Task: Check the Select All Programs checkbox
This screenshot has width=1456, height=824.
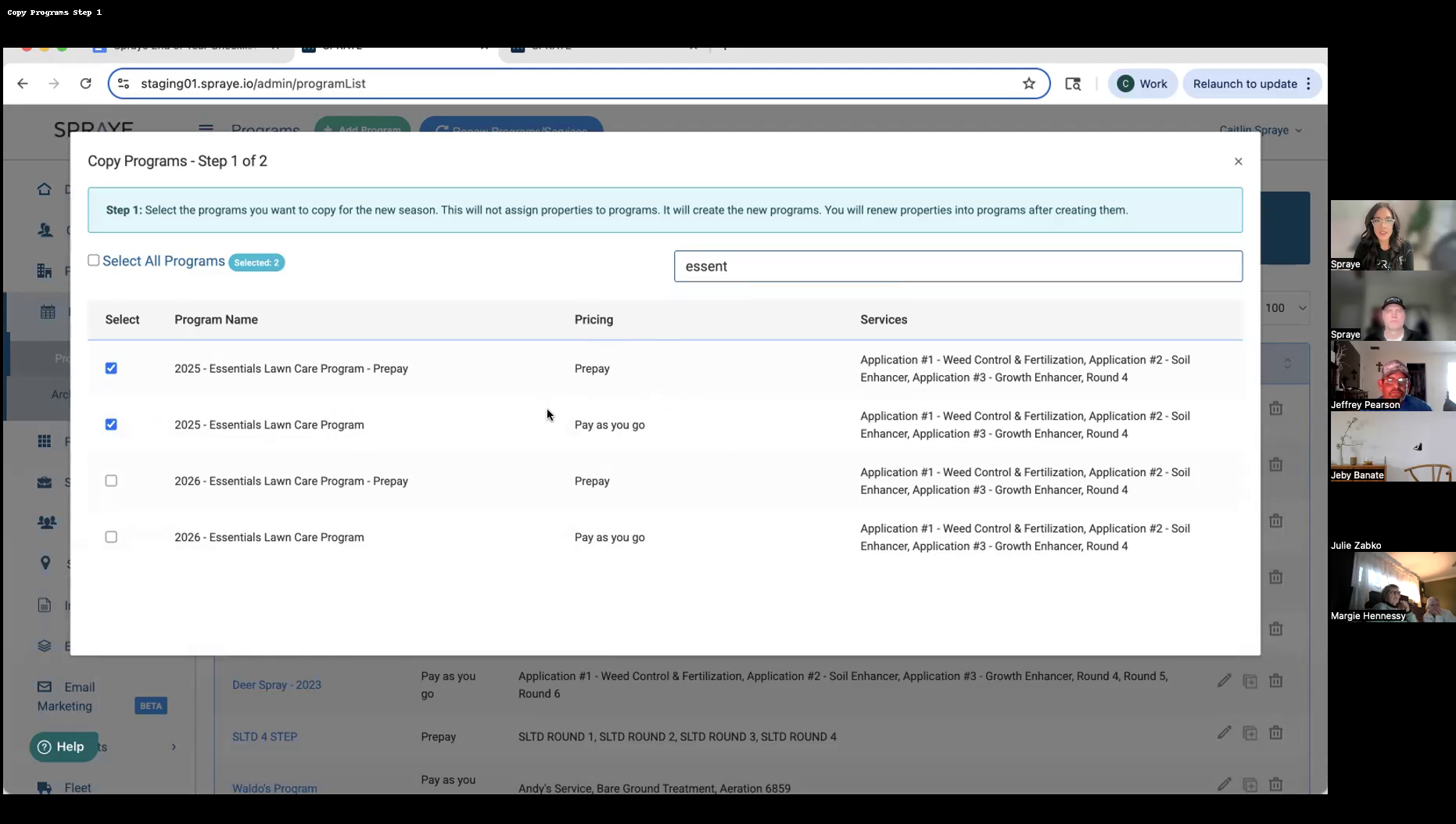Action: [94, 260]
